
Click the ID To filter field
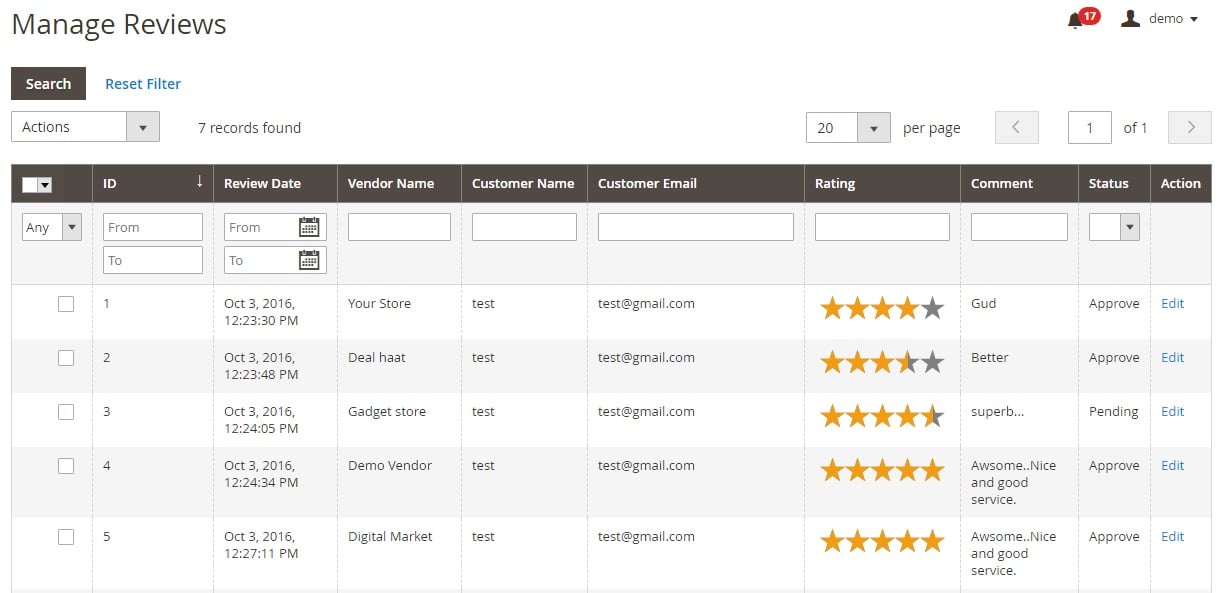click(153, 260)
